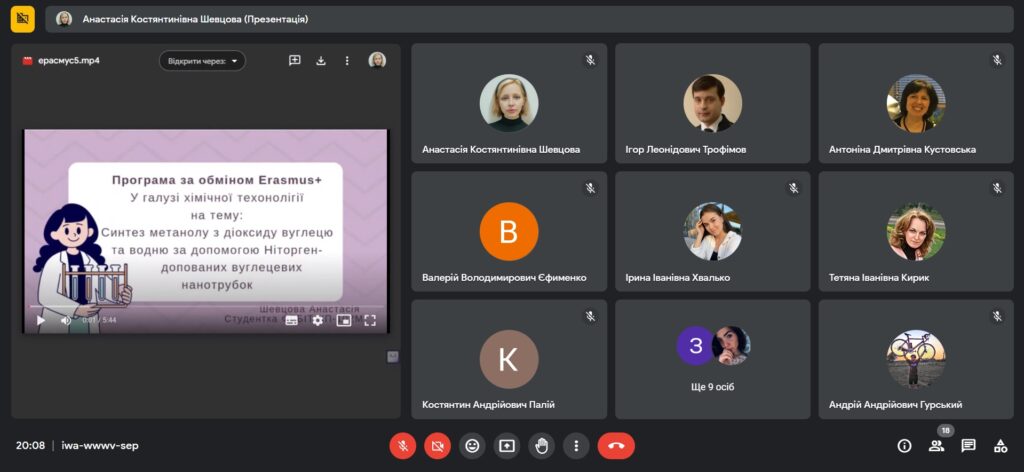Expand the 'Відкрити через' dropdown
This screenshot has height=472, width=1024.
203,61
